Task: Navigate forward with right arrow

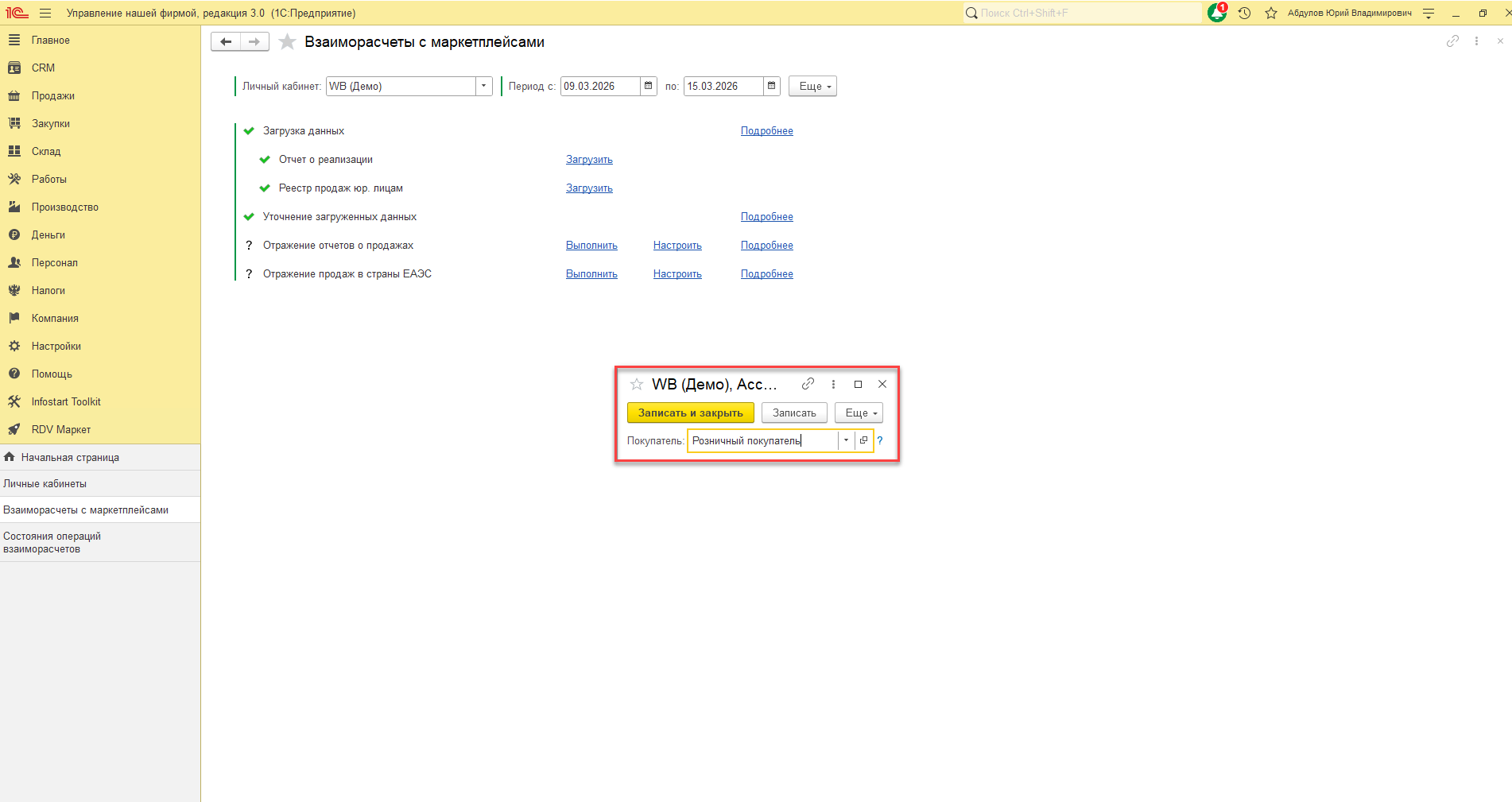Action: (254, 41)
